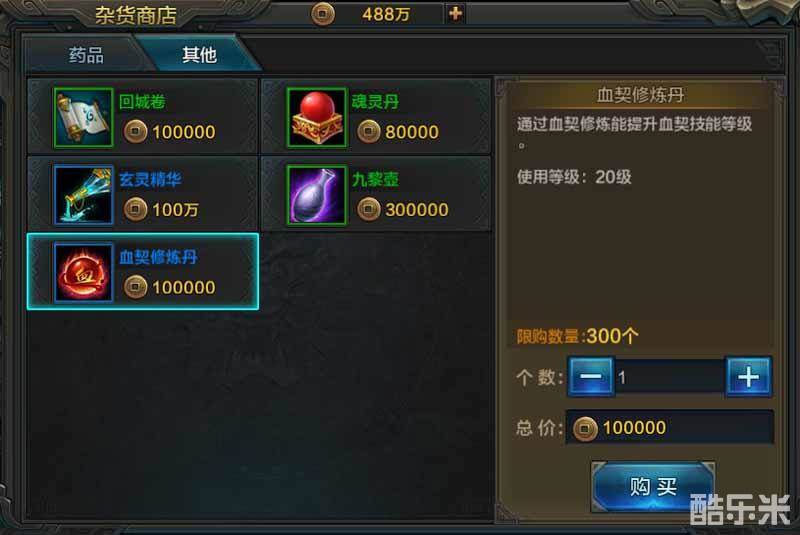Click the 购买 purchase button
Image resolution: width=800 pixels, height=535 pixels.
pyautogui.click(x=653, y=487)
